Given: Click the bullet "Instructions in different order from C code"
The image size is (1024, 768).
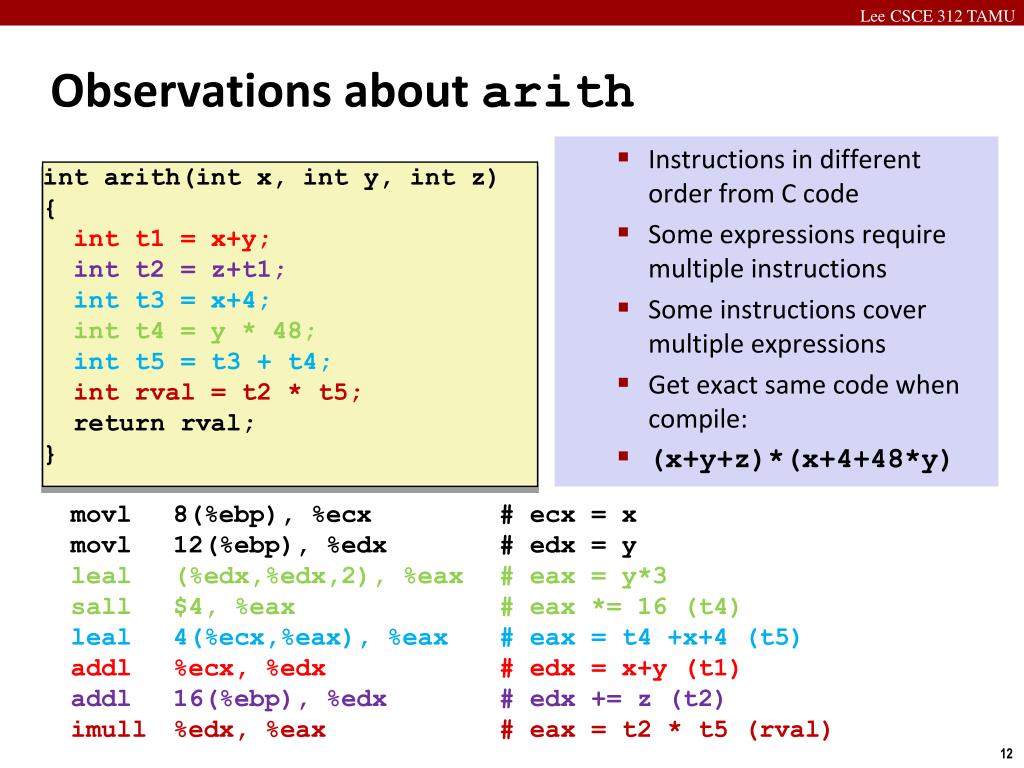Looking at the screenshot, I should coord(784,176).
